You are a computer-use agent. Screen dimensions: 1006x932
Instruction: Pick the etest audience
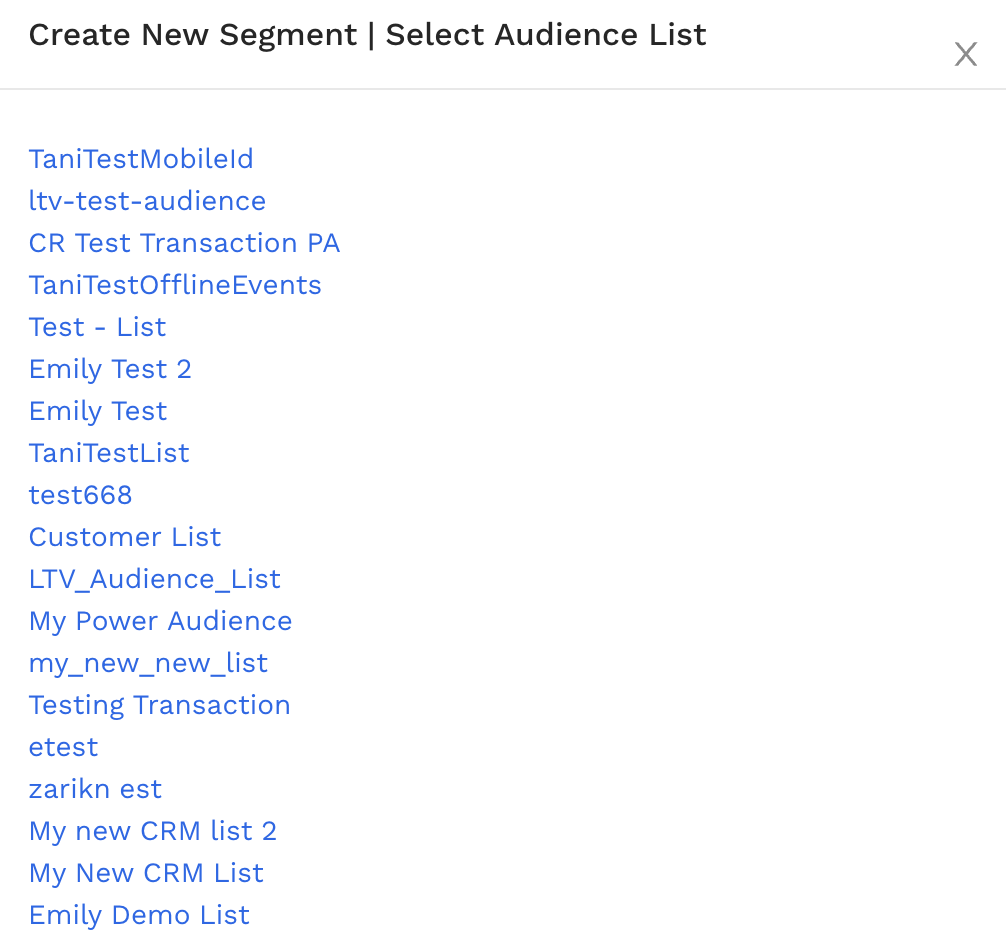63,747
